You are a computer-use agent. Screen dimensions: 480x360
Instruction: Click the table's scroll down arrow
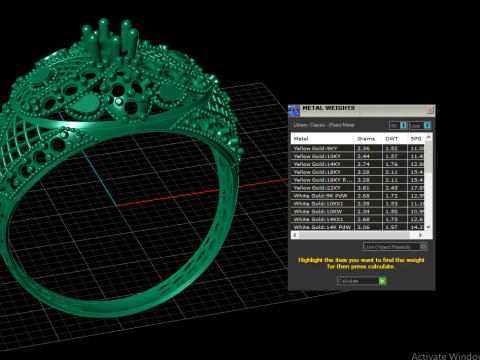(429, 227)
